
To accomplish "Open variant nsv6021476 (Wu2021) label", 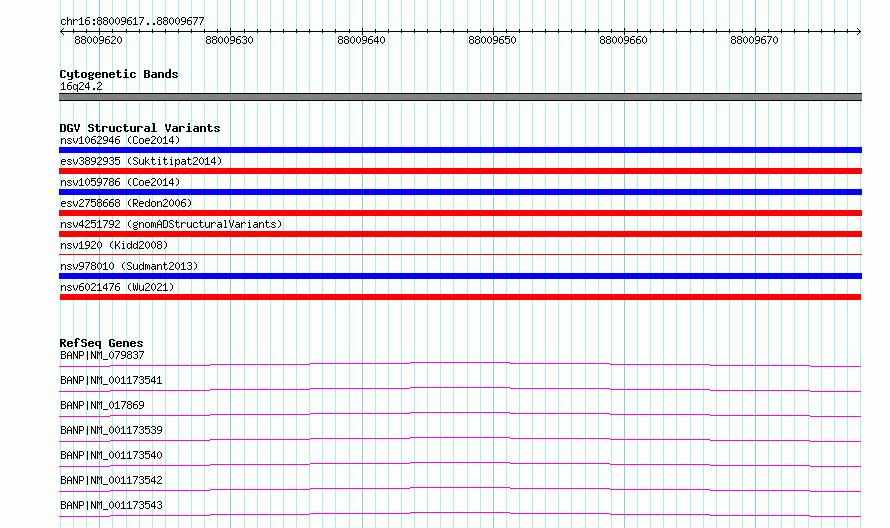I will (117, 287).
